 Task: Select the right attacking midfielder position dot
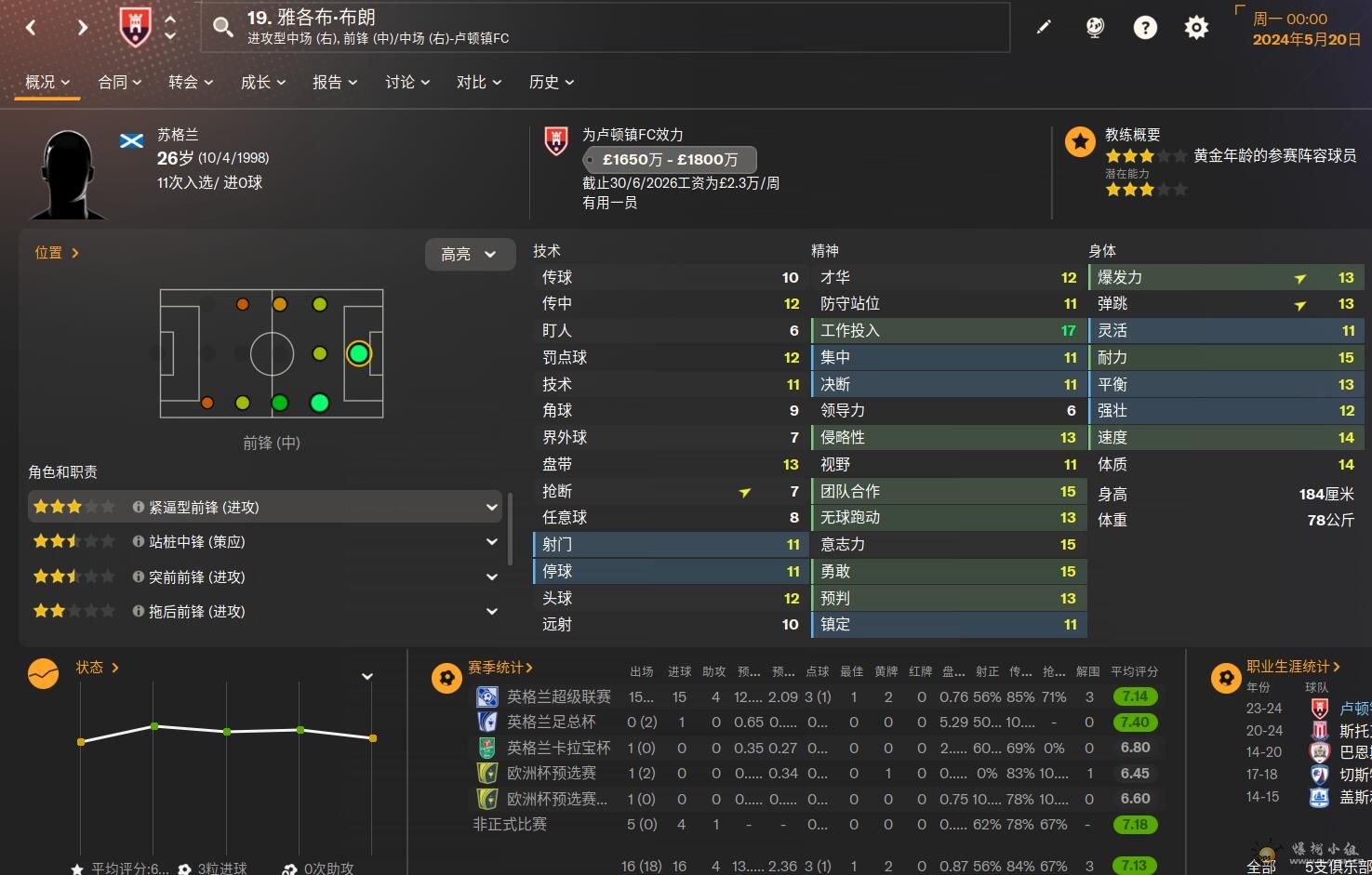[x=319, y=403]
